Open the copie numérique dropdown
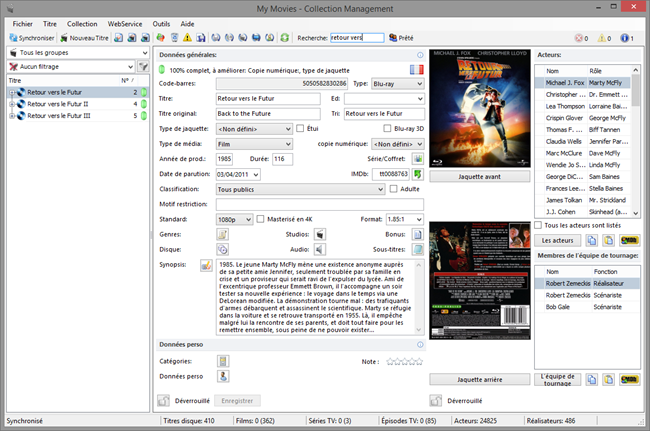Screen dimensions: 650x431 [x=398, y=144]
